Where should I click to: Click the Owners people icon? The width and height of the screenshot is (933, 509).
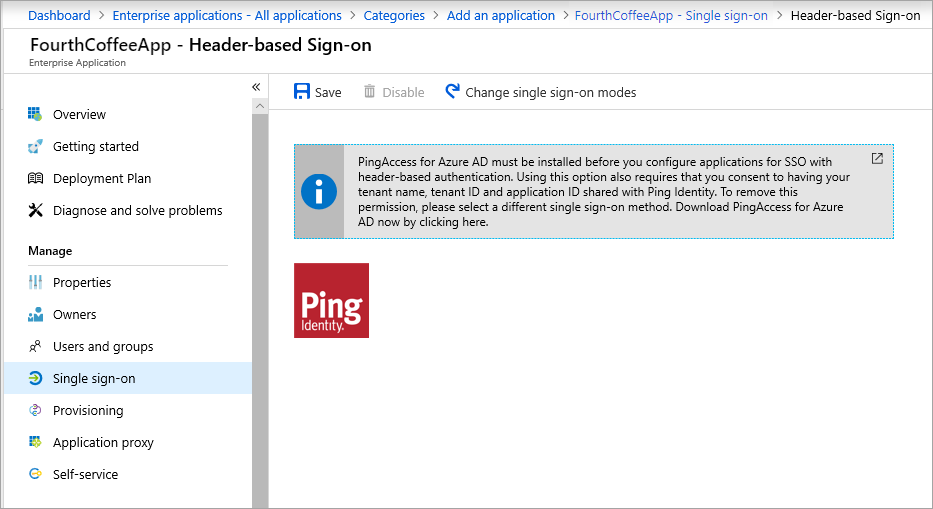point(35,314)
